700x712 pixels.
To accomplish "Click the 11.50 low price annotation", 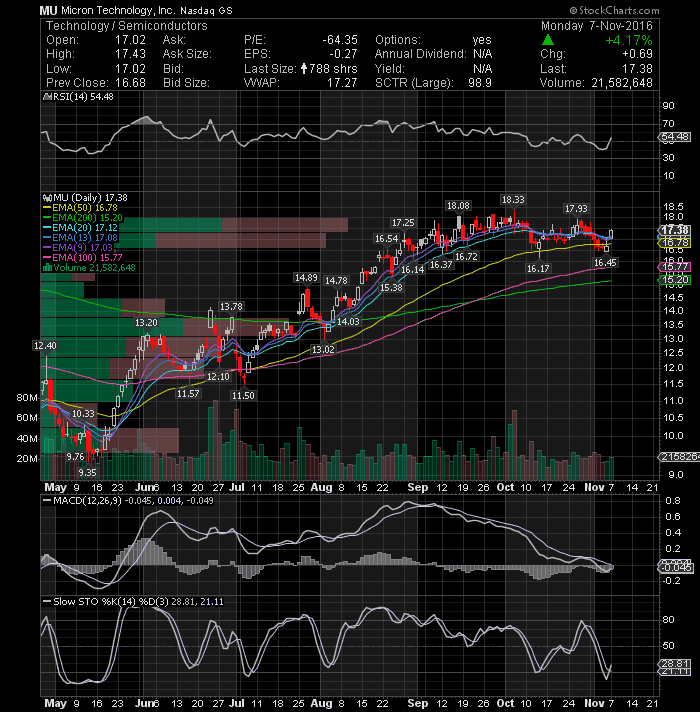I will point(243,396).
